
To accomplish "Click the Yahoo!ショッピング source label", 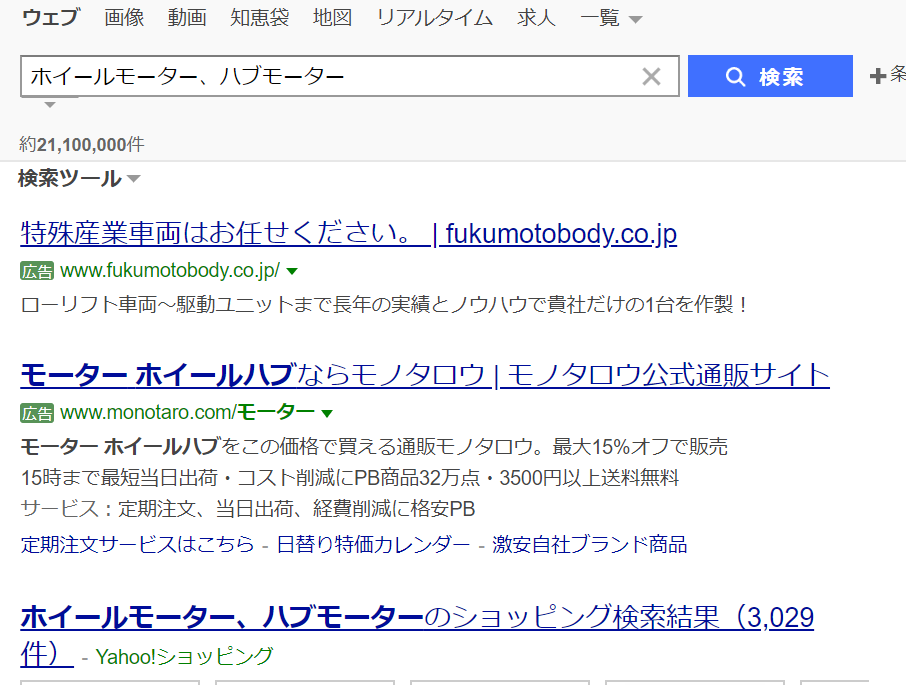I will coord(184,657).
